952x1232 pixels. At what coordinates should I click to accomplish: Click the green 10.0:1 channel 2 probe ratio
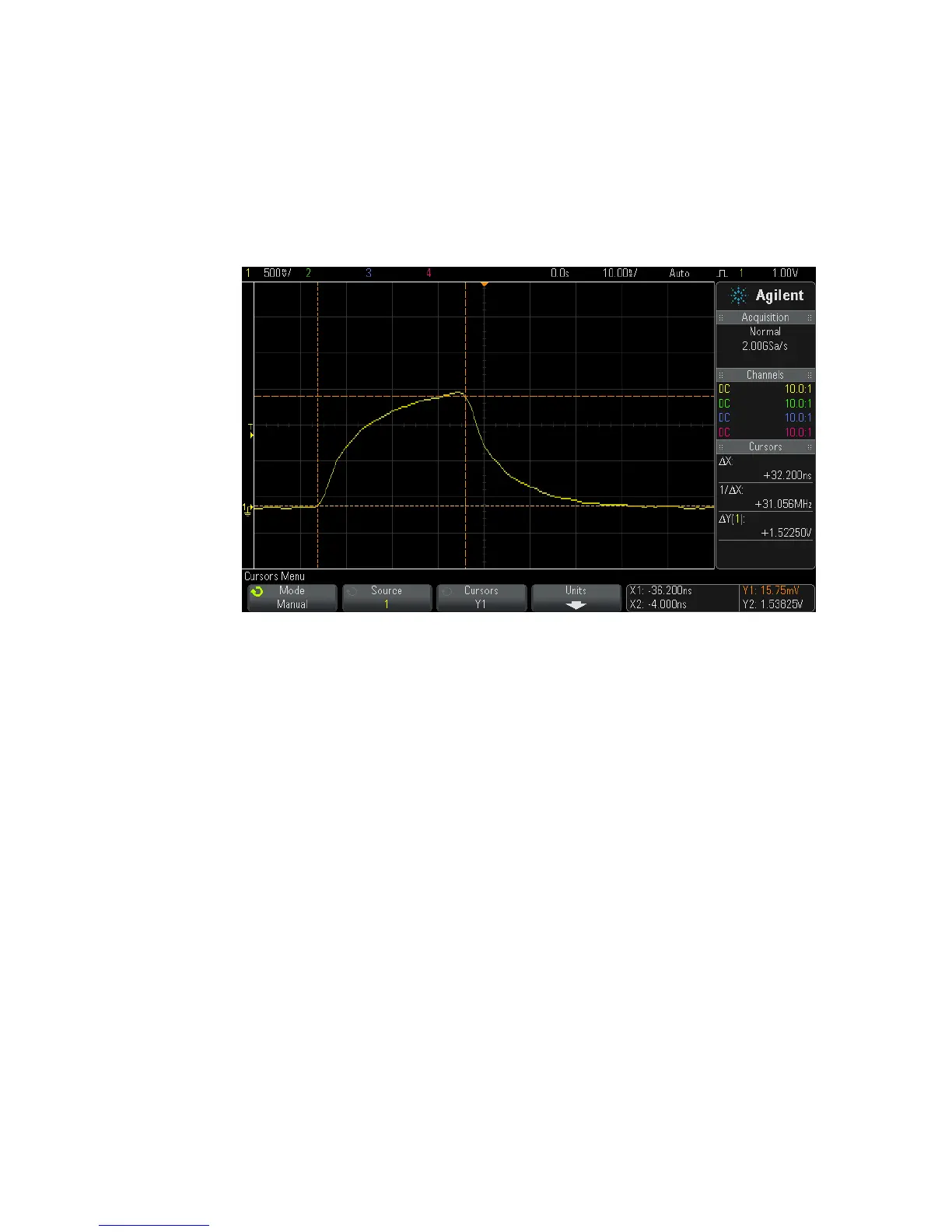[x=798, y=404]
